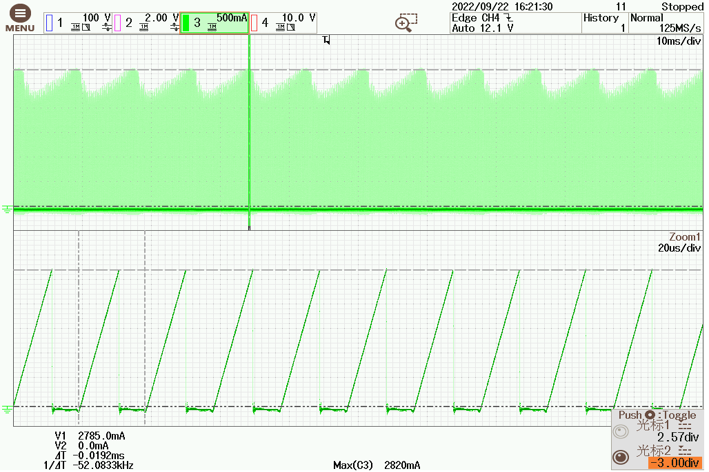709x472 pixels.
Task: Click the 光标1 cursor position icon
Action: click(685, 425)
